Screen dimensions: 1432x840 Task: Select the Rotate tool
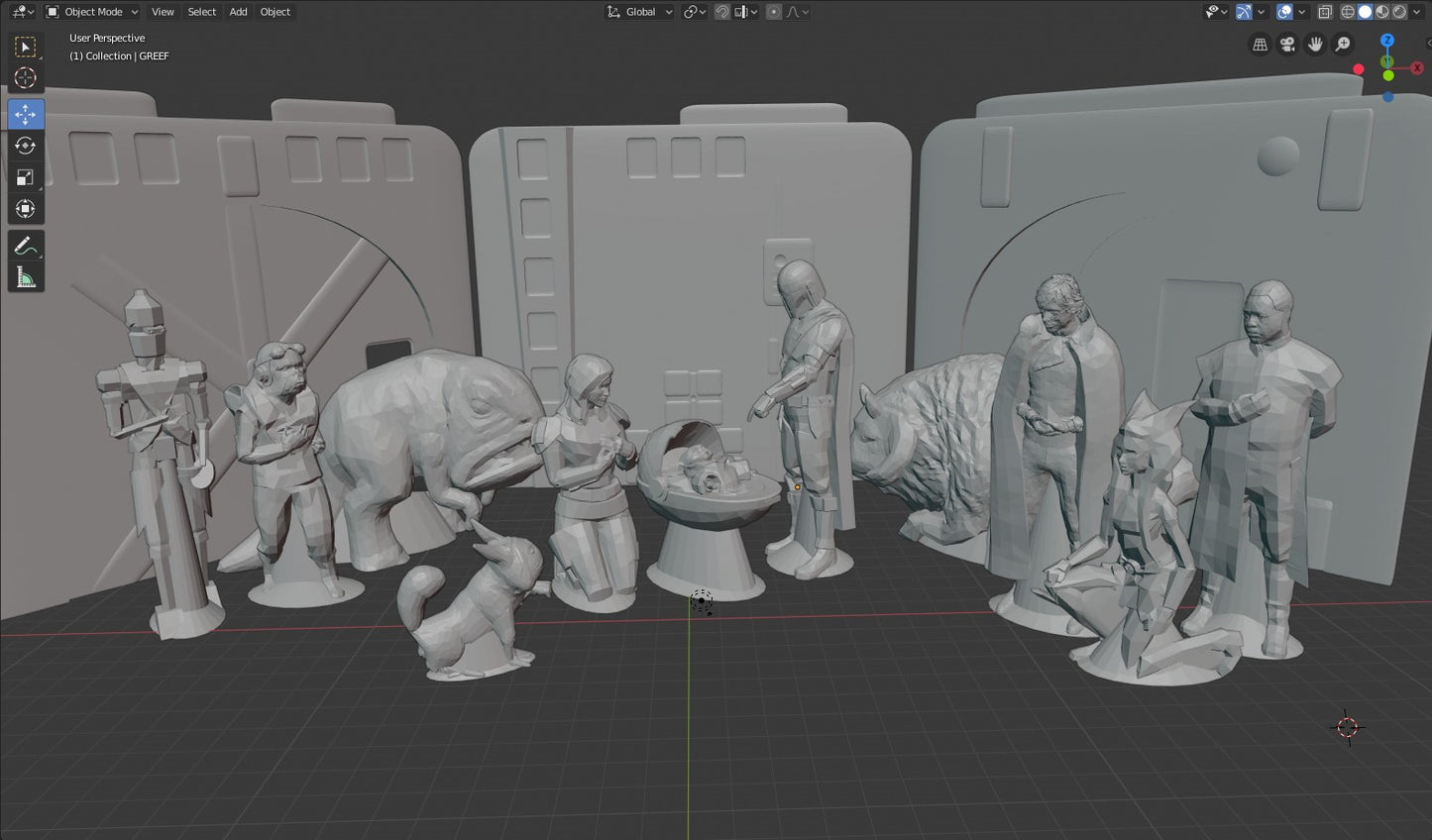click(x=26, y=146)
